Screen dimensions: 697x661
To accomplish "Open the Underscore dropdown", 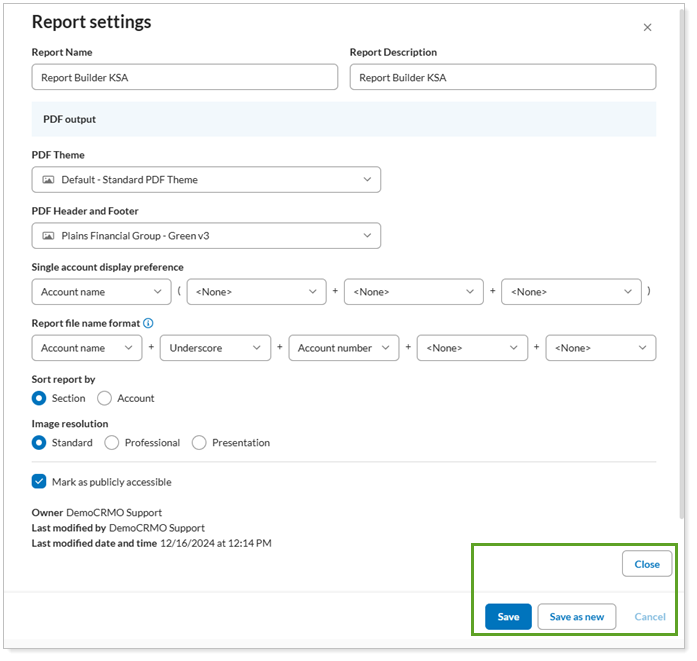I will (x=215, y=348).
